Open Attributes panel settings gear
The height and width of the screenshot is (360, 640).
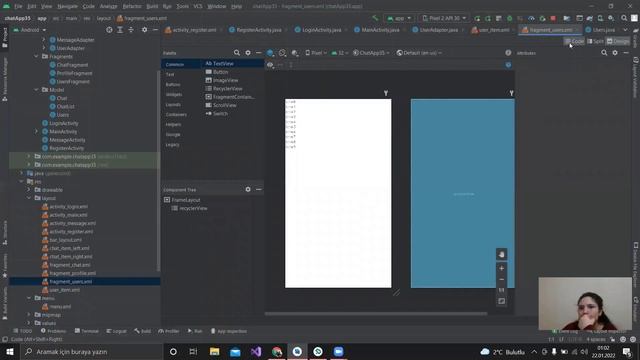coord(615,53)
